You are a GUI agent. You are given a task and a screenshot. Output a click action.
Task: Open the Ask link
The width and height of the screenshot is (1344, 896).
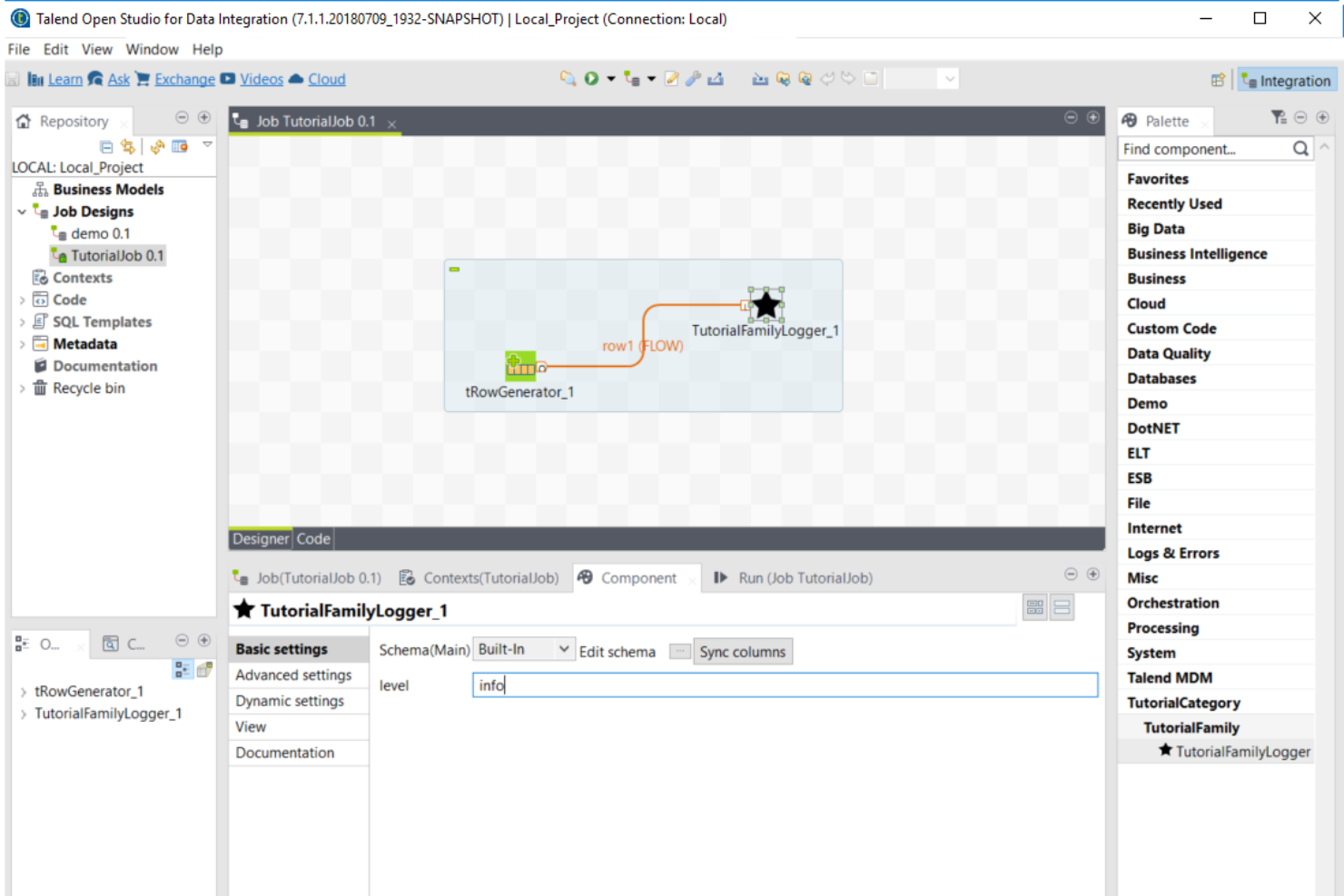[x=118, y=79]
